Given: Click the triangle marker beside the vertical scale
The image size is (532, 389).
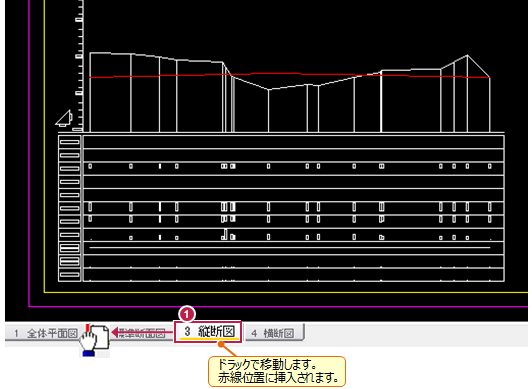Looking at the screenshot, I should click(64, 118).
